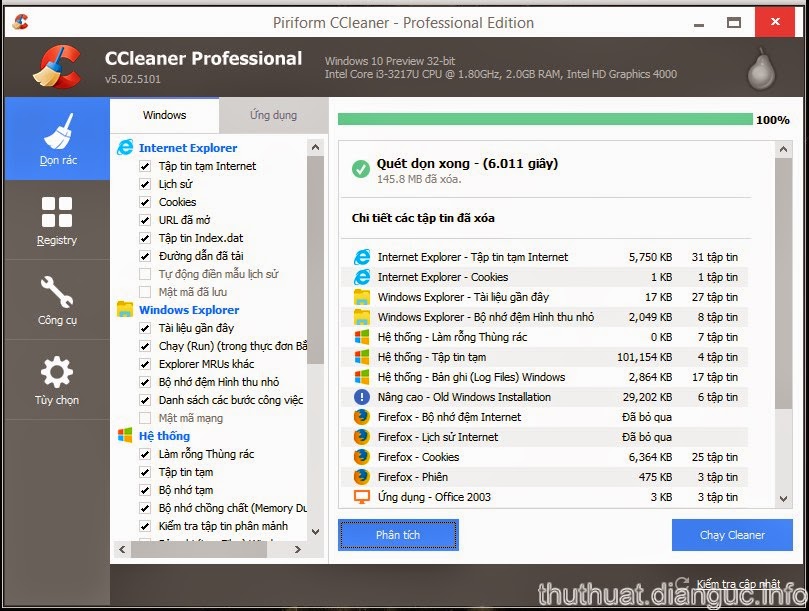Click Windows icon beside Hệ thống - Tập tin tạm result
This screenshot has height=611, width=809.
pos(362,357)
